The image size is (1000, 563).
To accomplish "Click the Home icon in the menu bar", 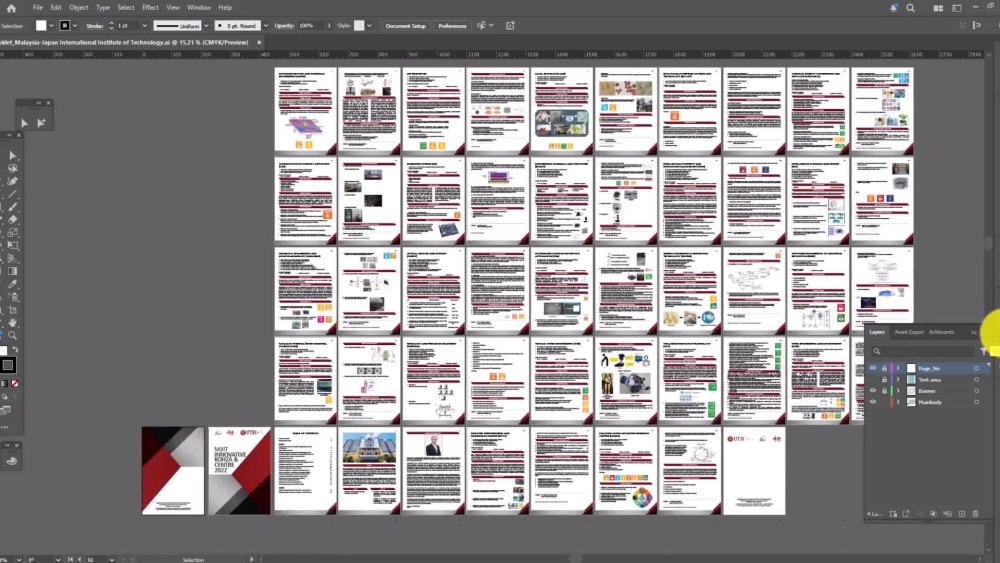I will (x=11, y=8).
